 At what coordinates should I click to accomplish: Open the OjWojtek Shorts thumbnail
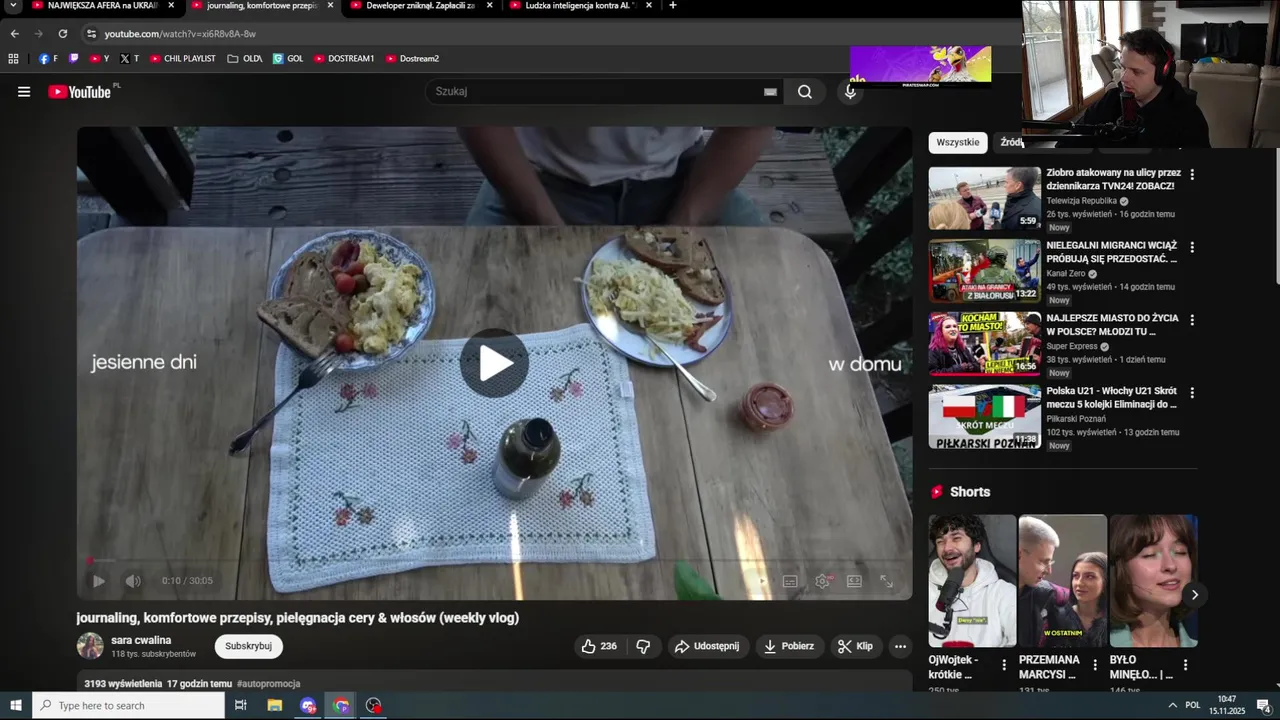tap(972, 581)
